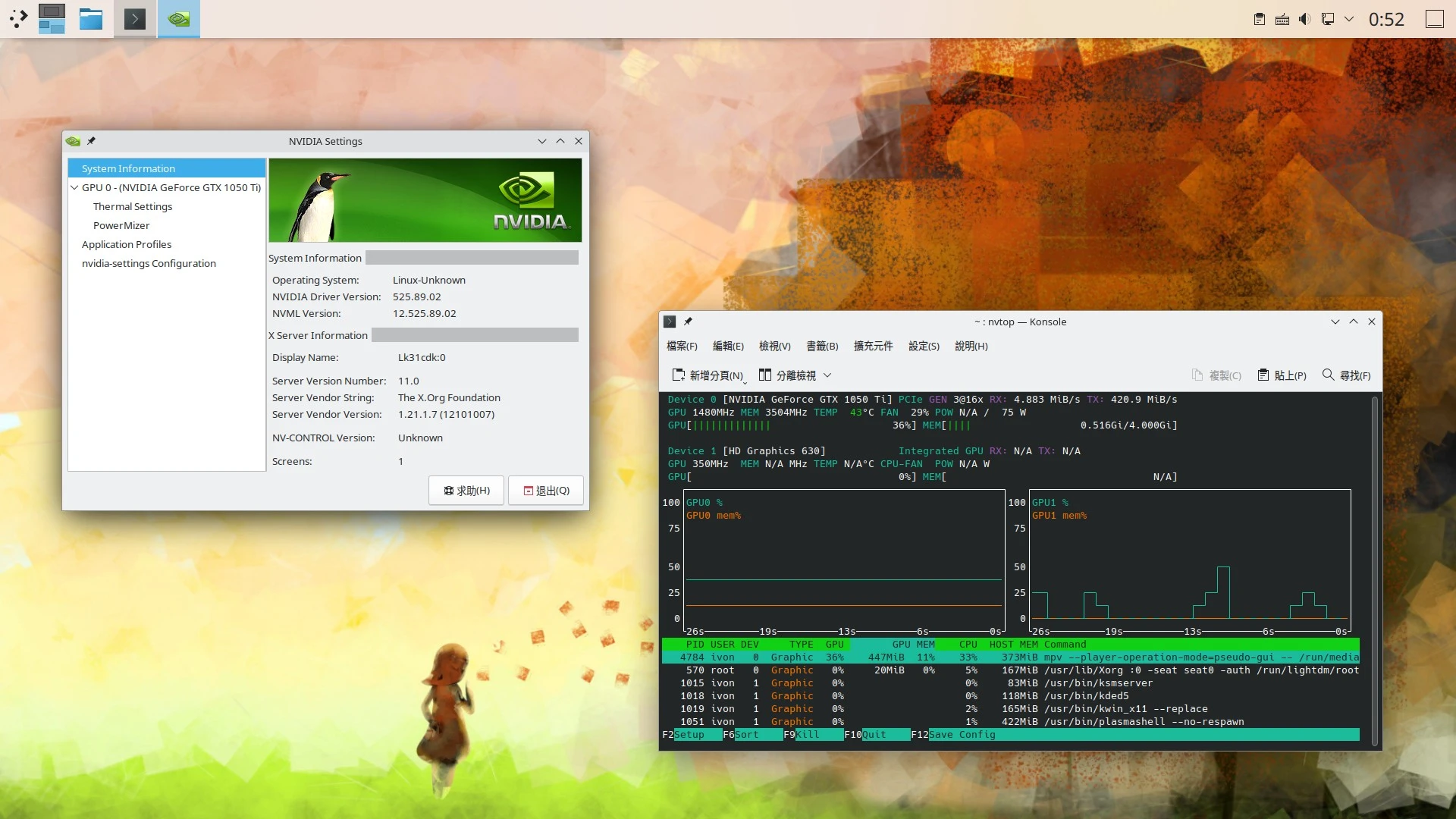Open the clipboard tray icon
The height and width of the screenshot is (819, 1456).
(1259, 19)
